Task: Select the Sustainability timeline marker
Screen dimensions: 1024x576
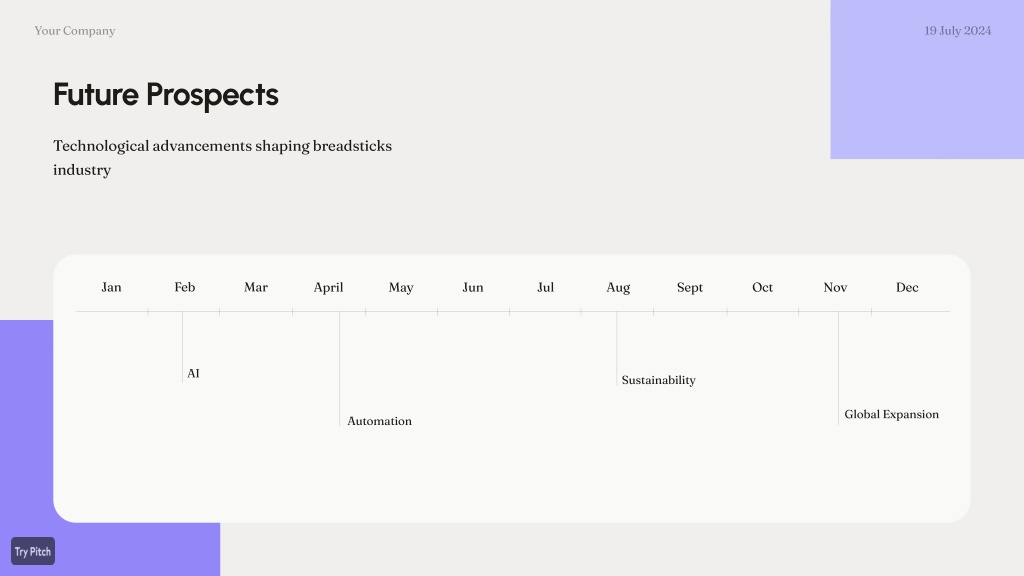Action: [658, 380]
